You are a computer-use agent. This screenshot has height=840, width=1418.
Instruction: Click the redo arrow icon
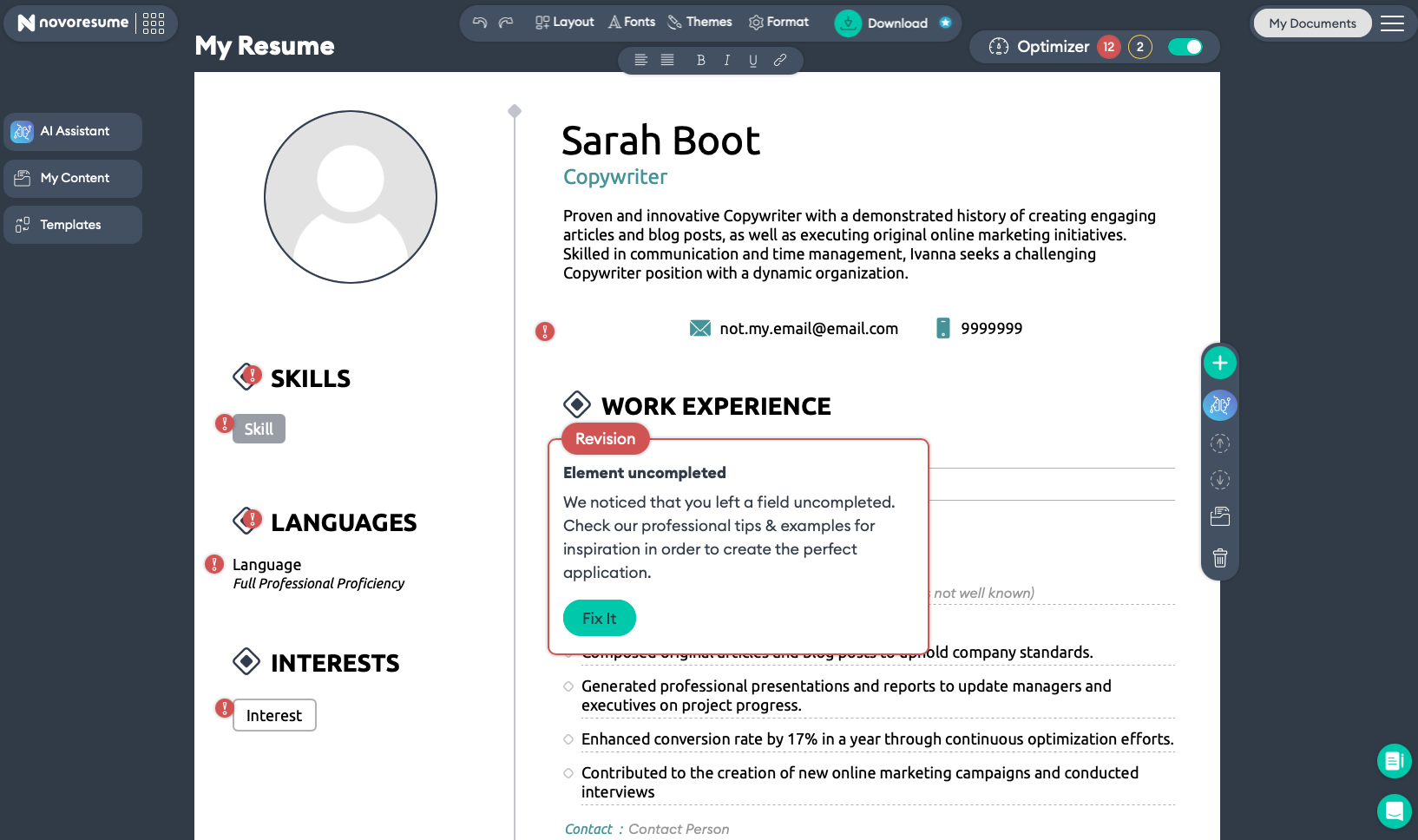click(506, 23)
